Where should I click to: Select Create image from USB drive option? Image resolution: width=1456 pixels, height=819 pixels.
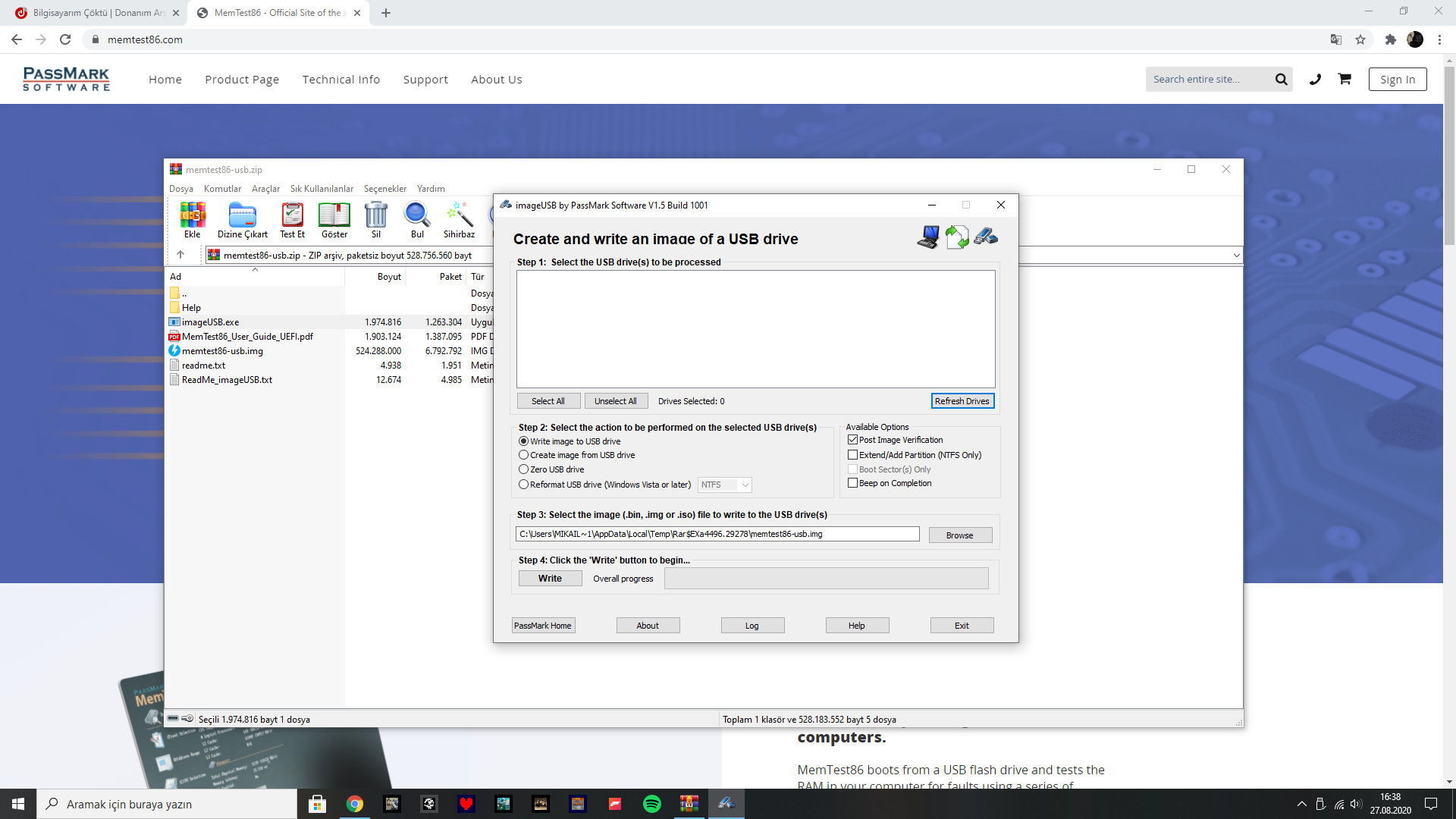[524, 455]
